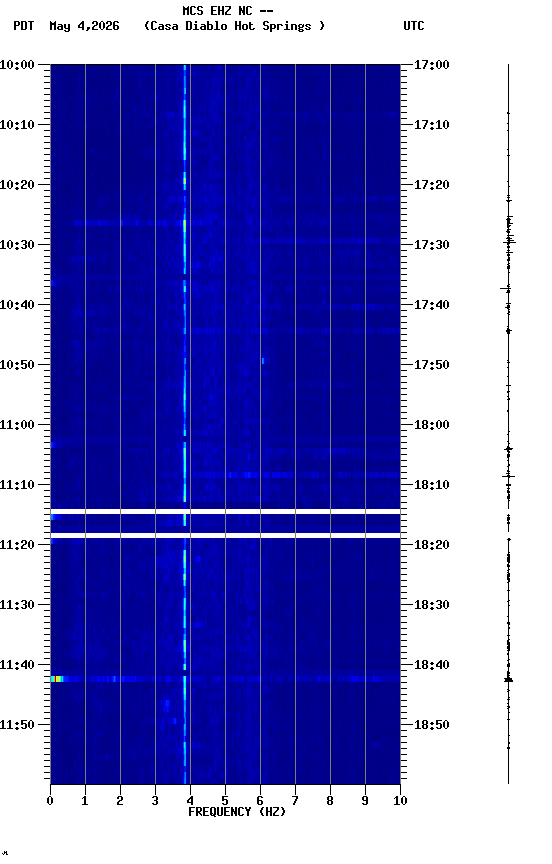
Task: Click the 11:40 PDT time label
Action: [x=17, y=665]
